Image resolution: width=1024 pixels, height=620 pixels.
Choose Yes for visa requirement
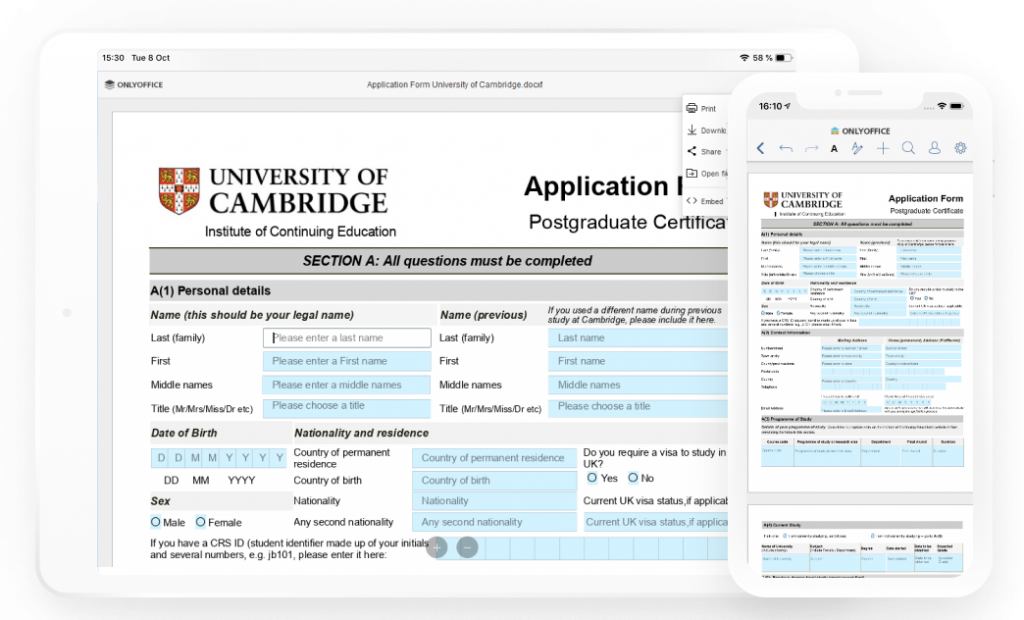coord(592,478)
